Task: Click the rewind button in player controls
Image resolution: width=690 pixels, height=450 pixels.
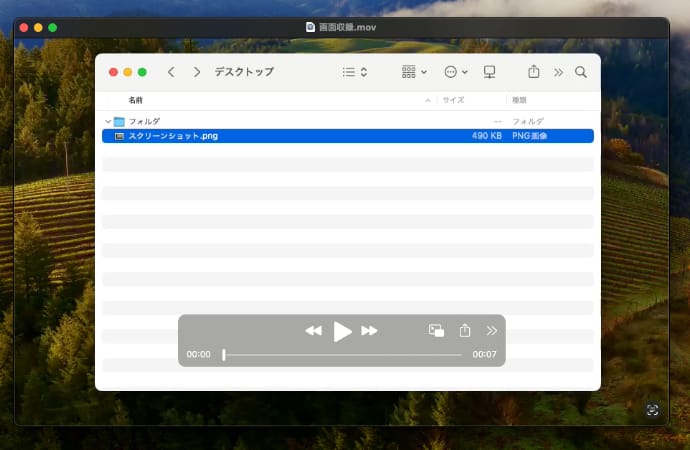Action: point(313,331)
